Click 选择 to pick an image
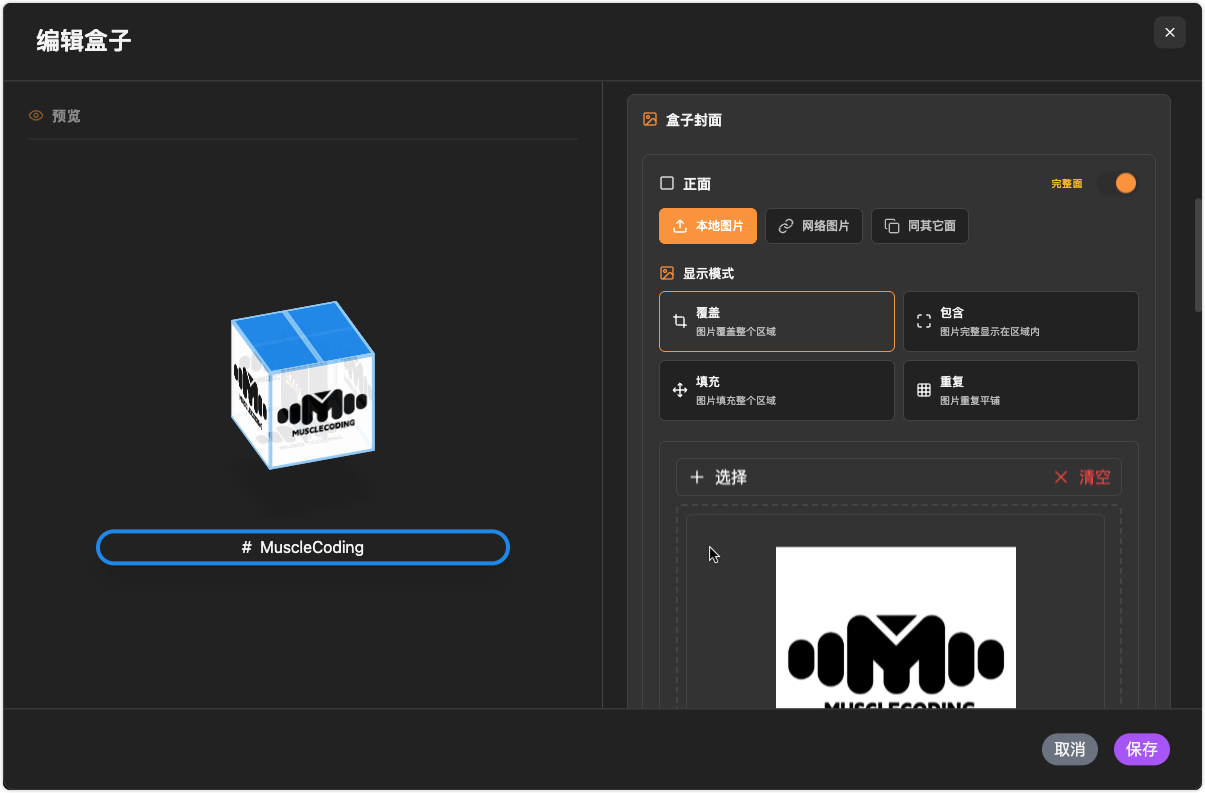 tap(719, 477)
